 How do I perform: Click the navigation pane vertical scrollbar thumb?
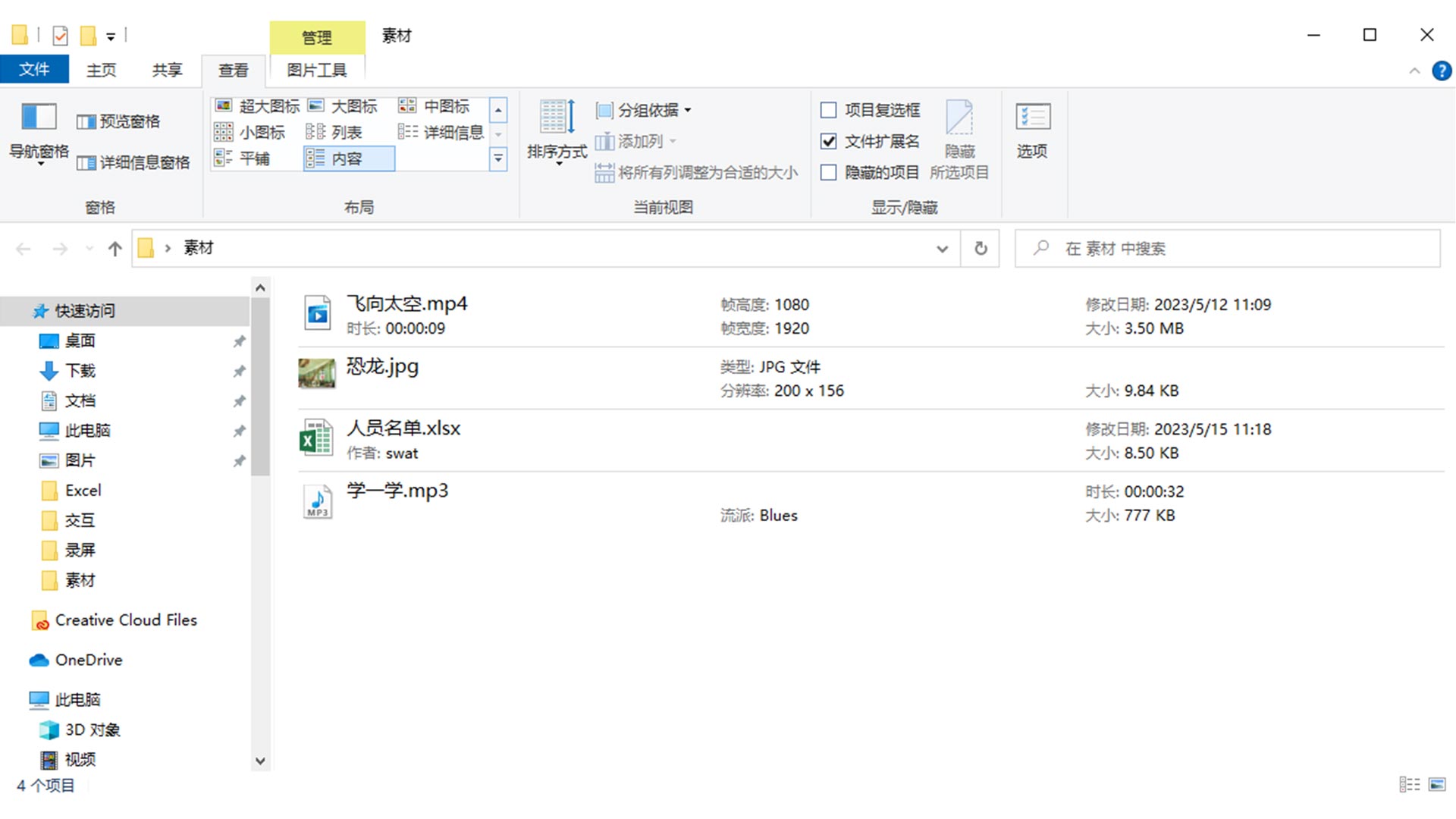pyautogui.click(x=260, y=387)
